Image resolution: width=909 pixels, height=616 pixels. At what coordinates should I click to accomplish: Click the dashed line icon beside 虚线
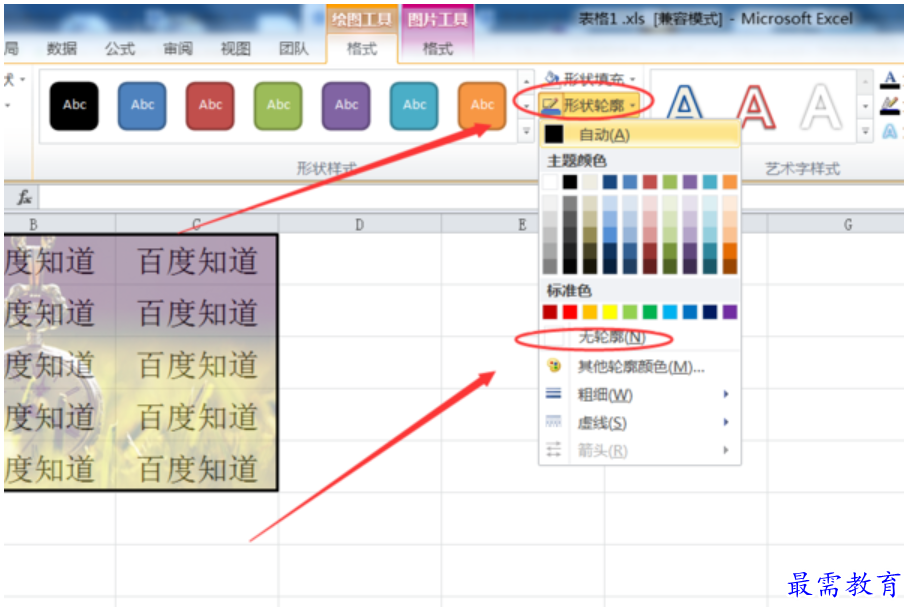pos(554,422)
